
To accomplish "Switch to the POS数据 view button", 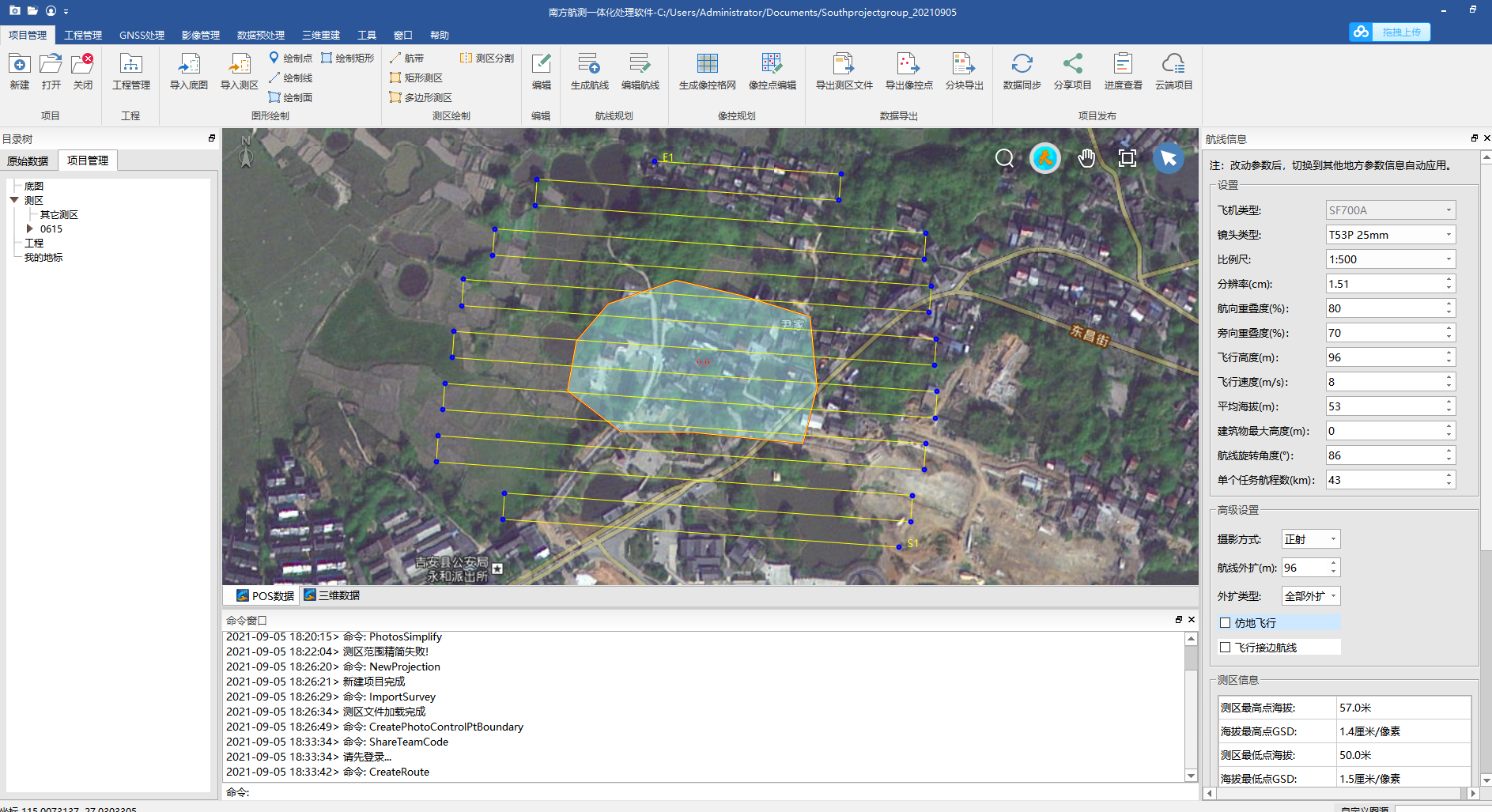I will 265,595.
